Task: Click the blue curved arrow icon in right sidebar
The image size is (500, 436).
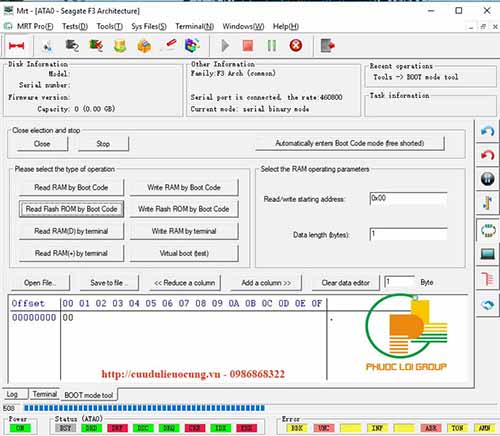Action: tap(487, 131)
